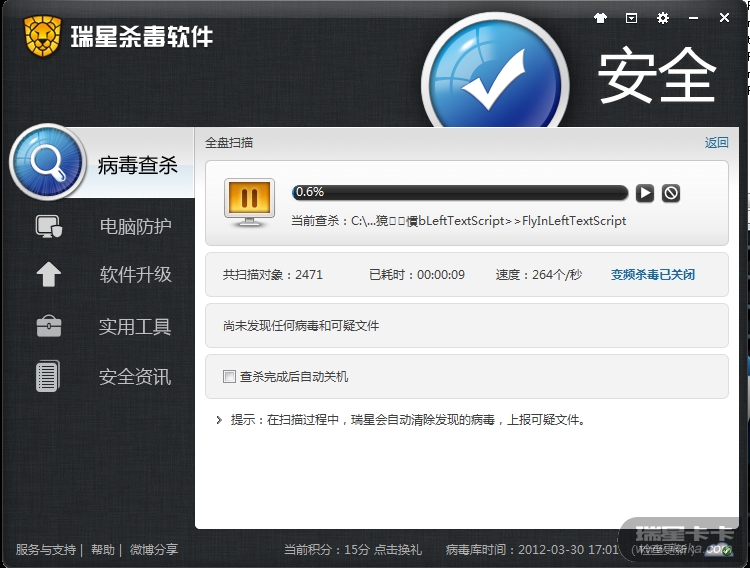This screenshot has height=568, width=750.
Task: Click the 瑞星杀毒软件 title text
Action: pyautogui.click(x=142, y=36)
